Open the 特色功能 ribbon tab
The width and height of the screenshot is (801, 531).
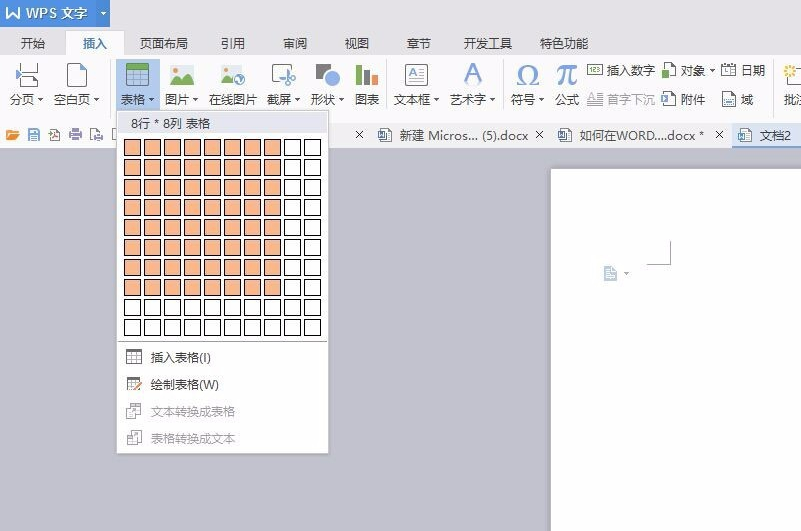564,43
